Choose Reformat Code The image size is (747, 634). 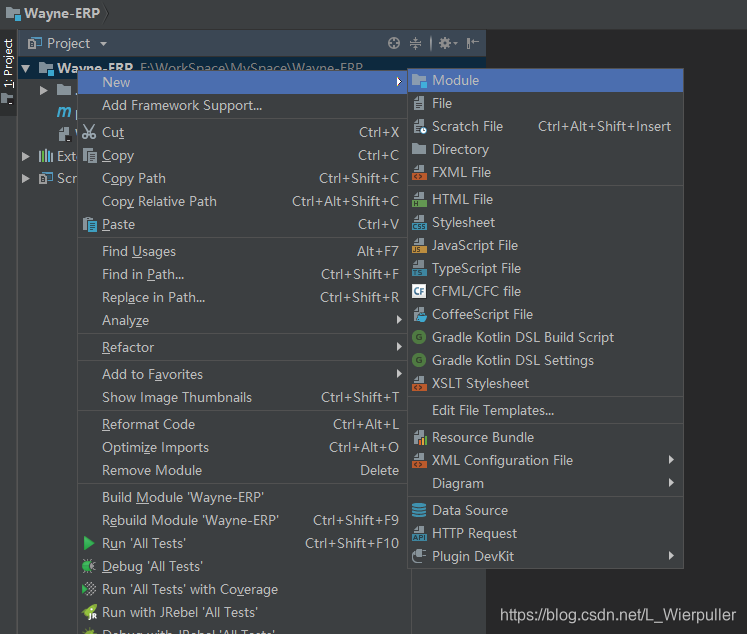(242, 424)
